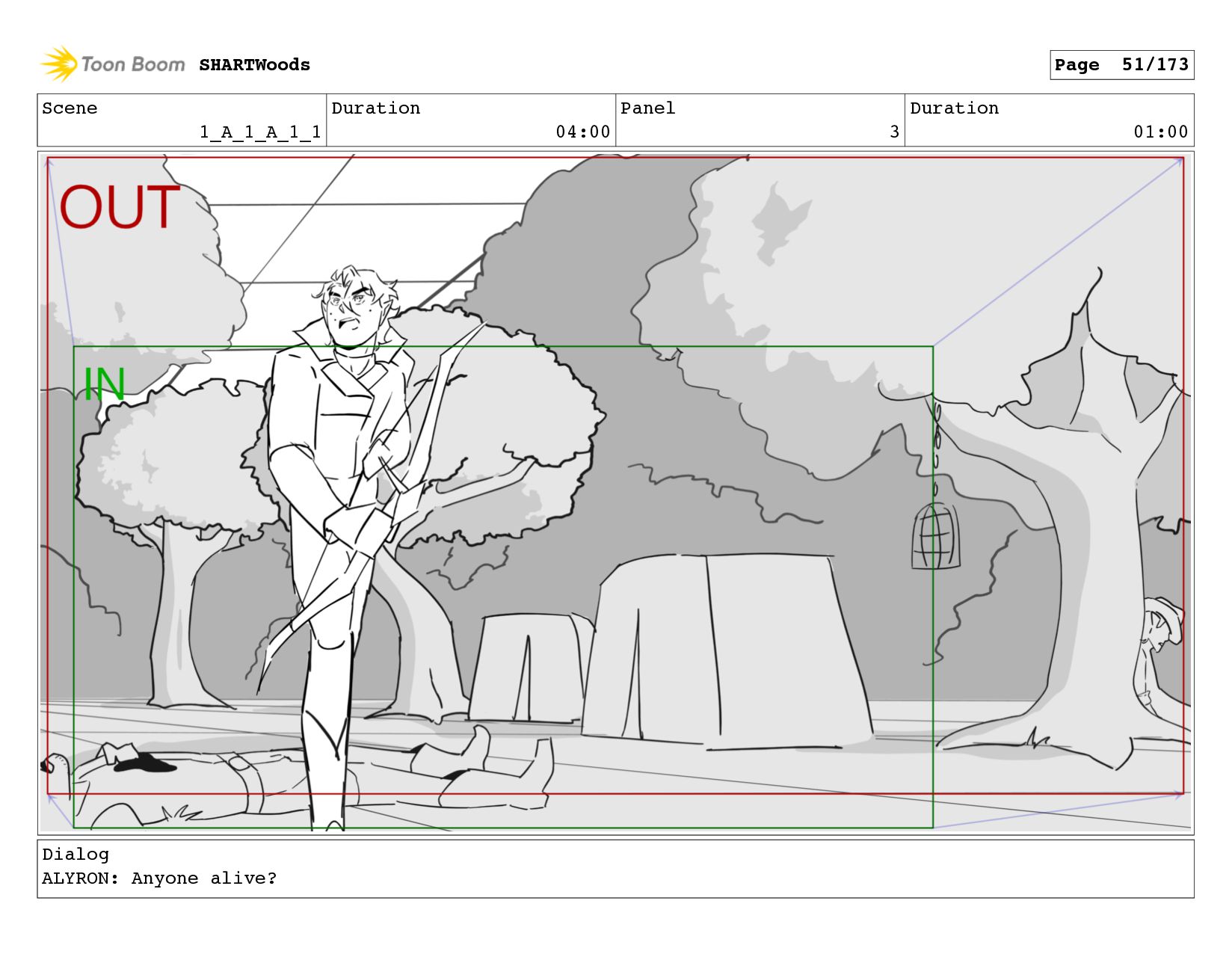This screenshot has width=1232, height=954.
Task: Click the storyboard panel artwork thumbnail
Action: [x=615, y=493]
